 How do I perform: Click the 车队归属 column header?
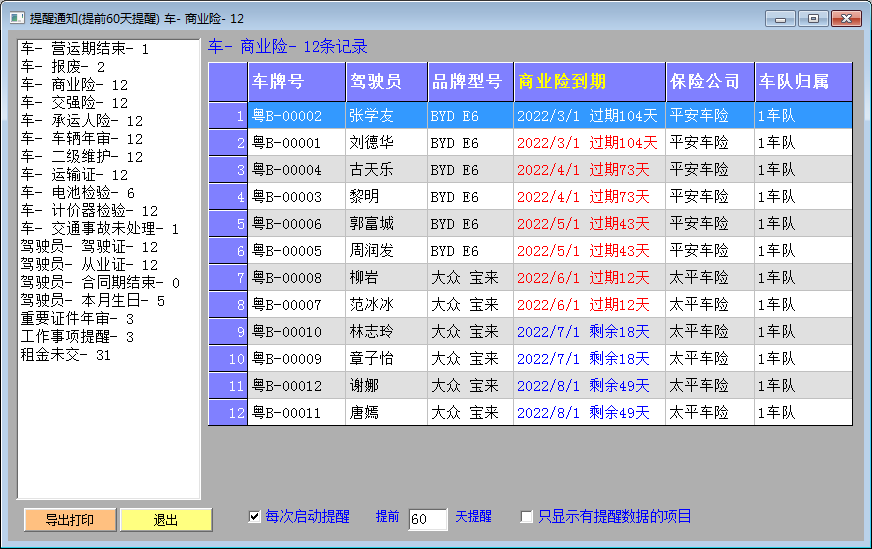pos(804,82)
